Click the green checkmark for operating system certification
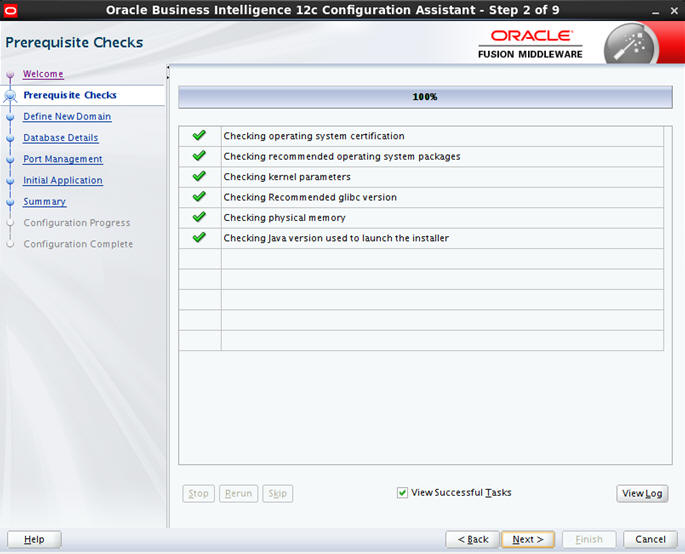This screenshot has width=685, height=554. tap(199, 135)
